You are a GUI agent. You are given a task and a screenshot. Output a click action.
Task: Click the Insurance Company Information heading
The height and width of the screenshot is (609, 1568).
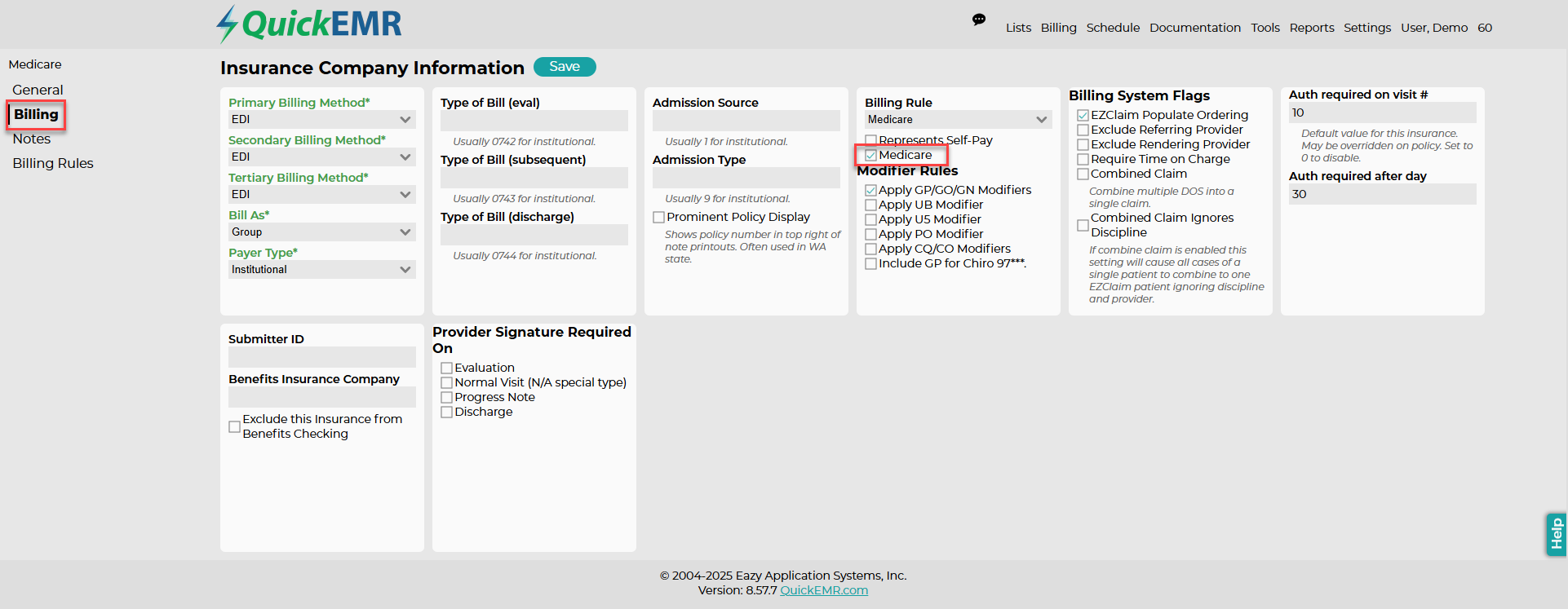(372, 68)
